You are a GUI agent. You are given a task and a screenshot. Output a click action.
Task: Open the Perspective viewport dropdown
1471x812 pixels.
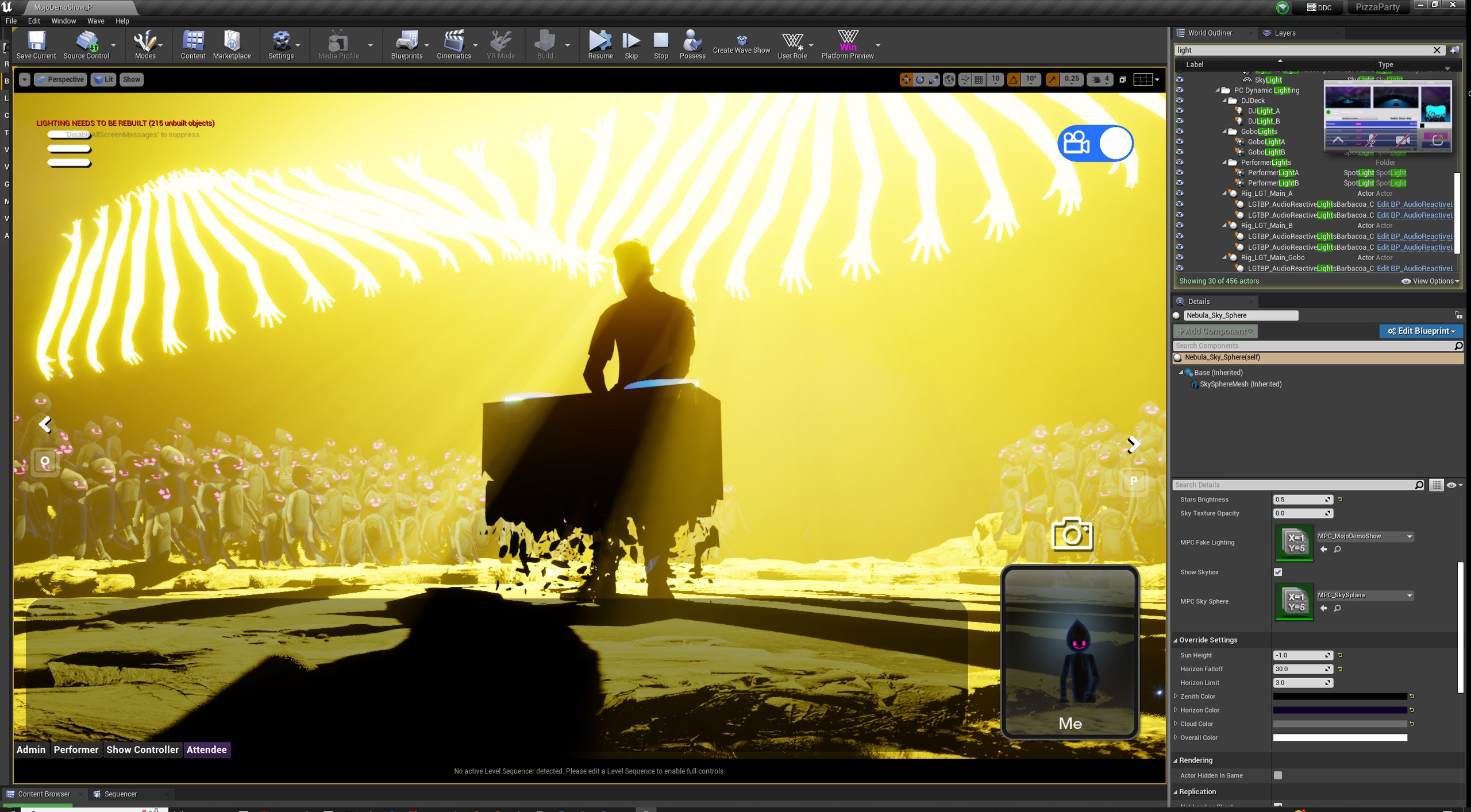(x=61, y=80)
